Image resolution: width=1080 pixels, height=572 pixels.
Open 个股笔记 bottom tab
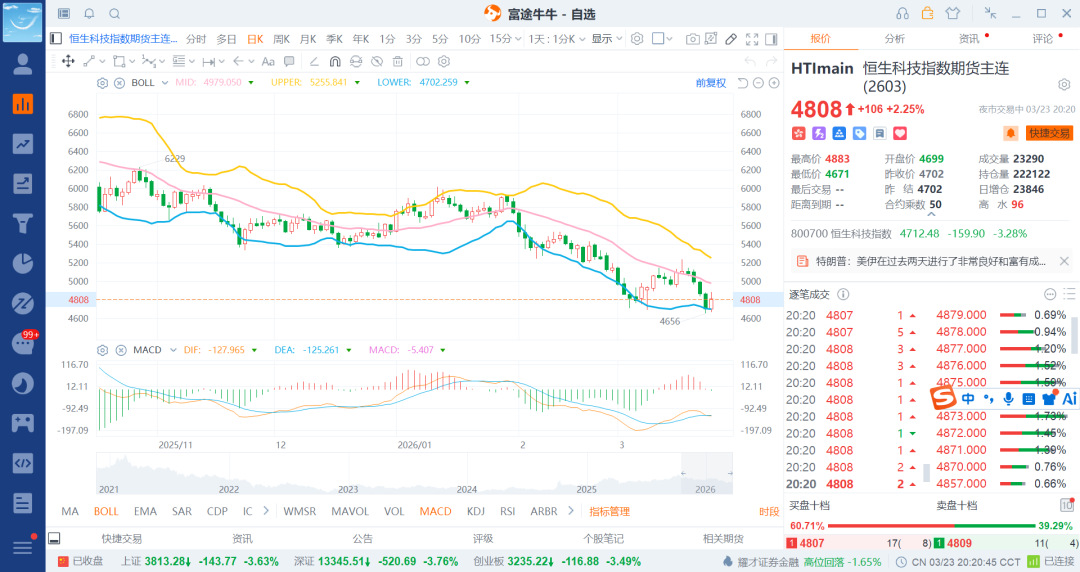point(603,539)
